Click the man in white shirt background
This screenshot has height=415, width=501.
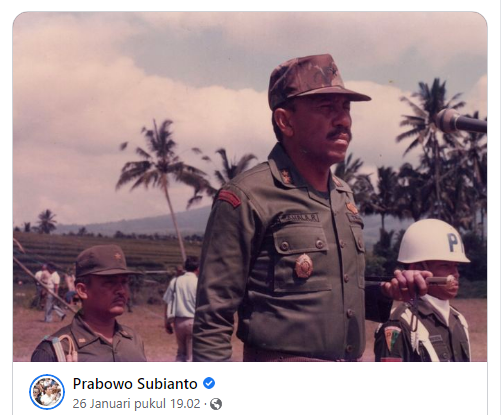[x=182, y=302]
